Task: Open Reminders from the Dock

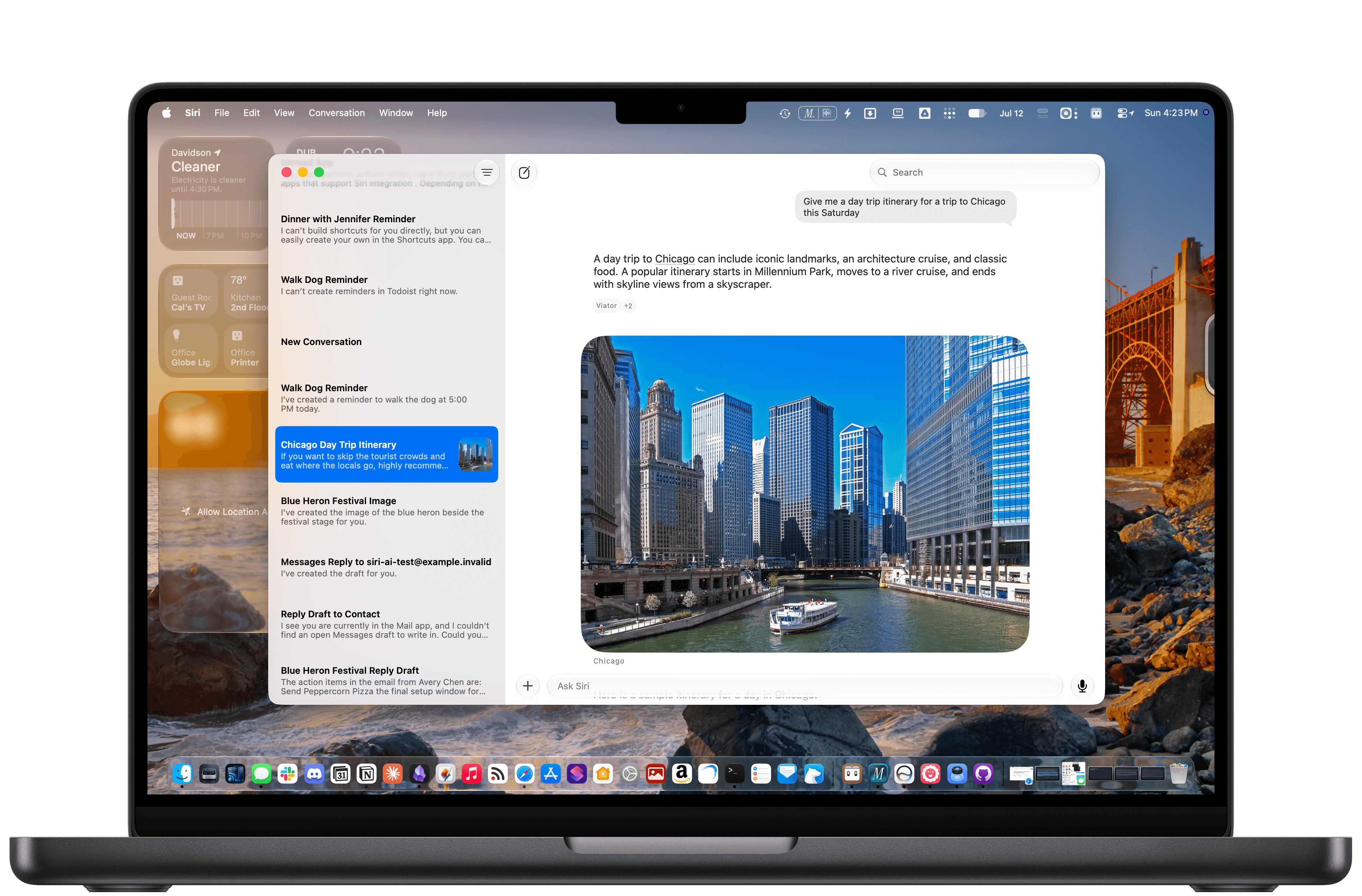Action: tap(760, 774)
